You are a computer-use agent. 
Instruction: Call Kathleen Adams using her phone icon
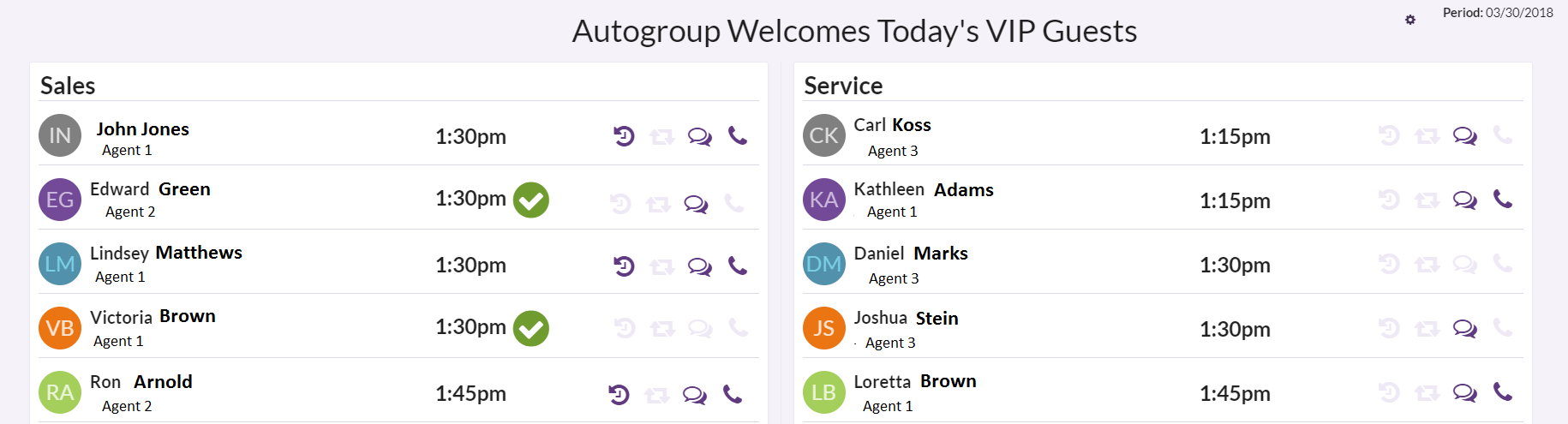click(x=1503, y=199)
